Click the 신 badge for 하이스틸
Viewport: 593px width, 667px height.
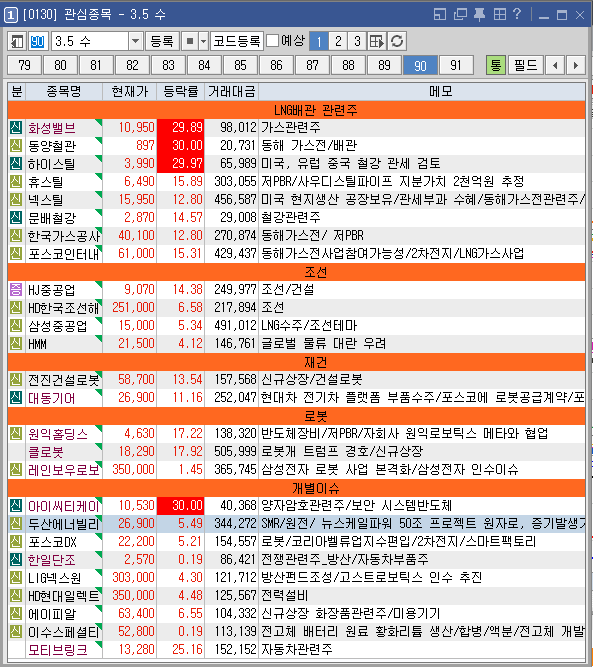(x=16, y=163)
